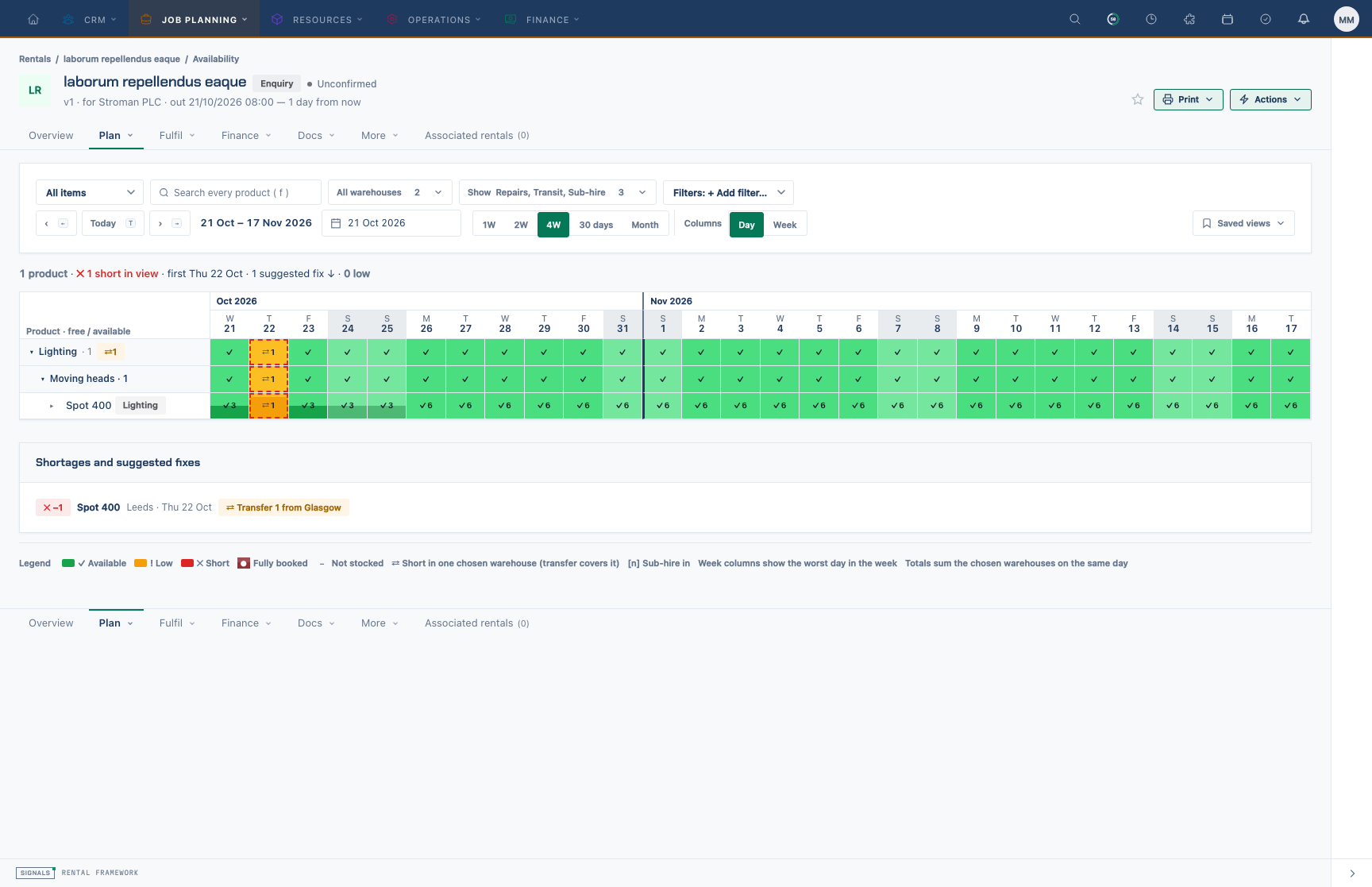Click the Print button
Screen dimensions: 1372x887
click(x=1189, y=99)
